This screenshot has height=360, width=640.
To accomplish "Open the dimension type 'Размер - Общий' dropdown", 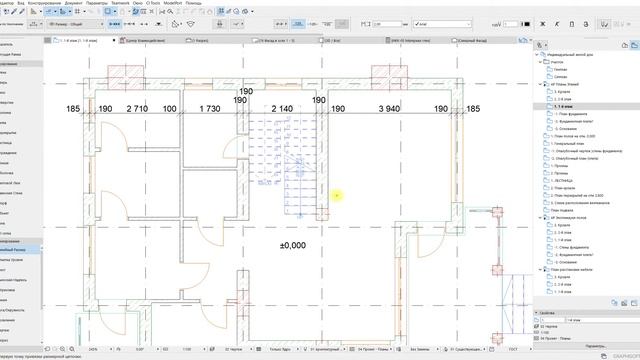I will (75, 24).
